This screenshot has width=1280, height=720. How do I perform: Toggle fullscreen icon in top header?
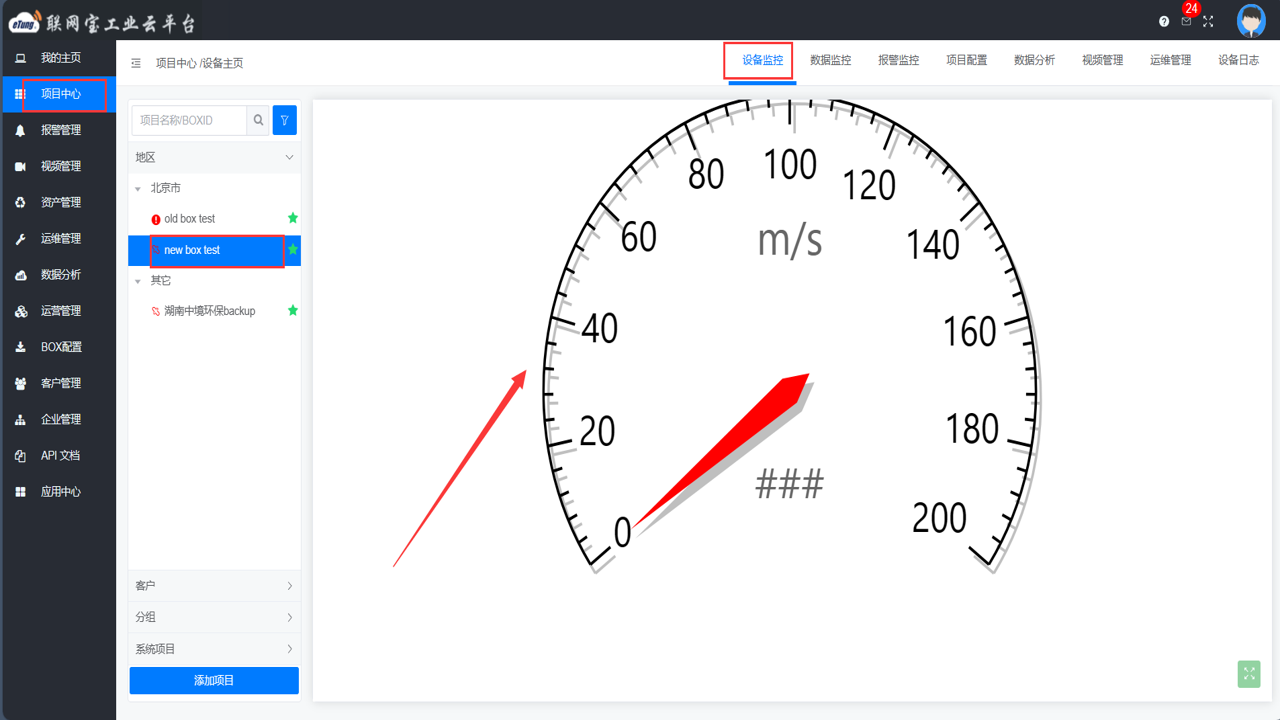(x=1208, y=21)
